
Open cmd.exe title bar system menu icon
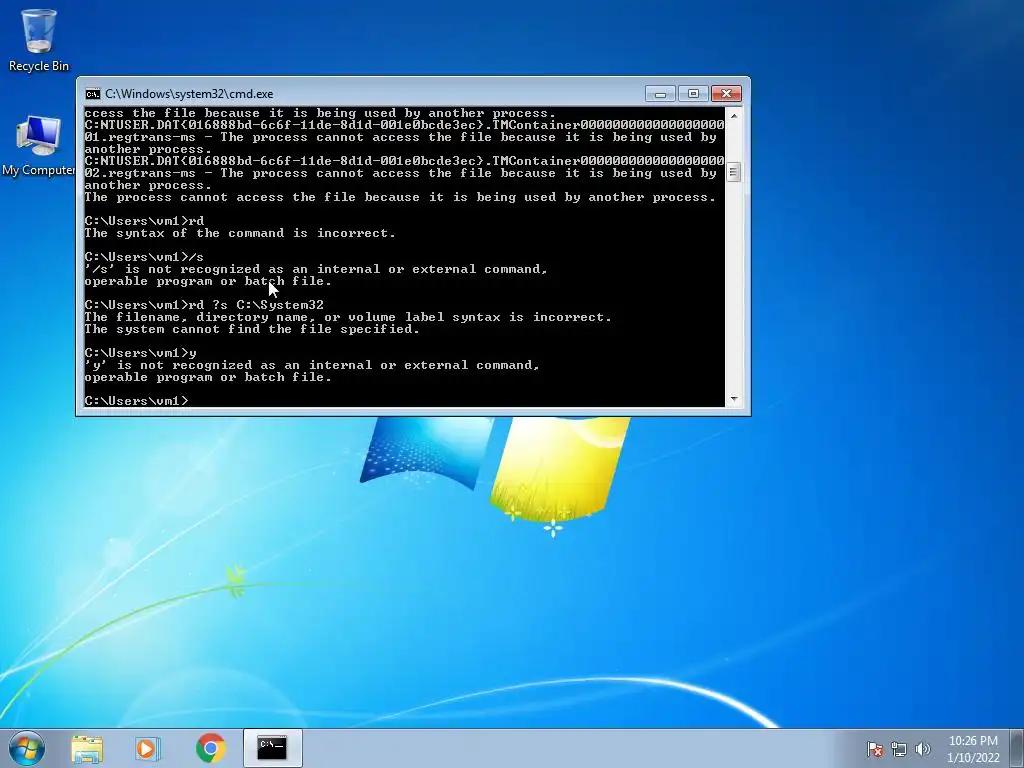pos(93,94)
